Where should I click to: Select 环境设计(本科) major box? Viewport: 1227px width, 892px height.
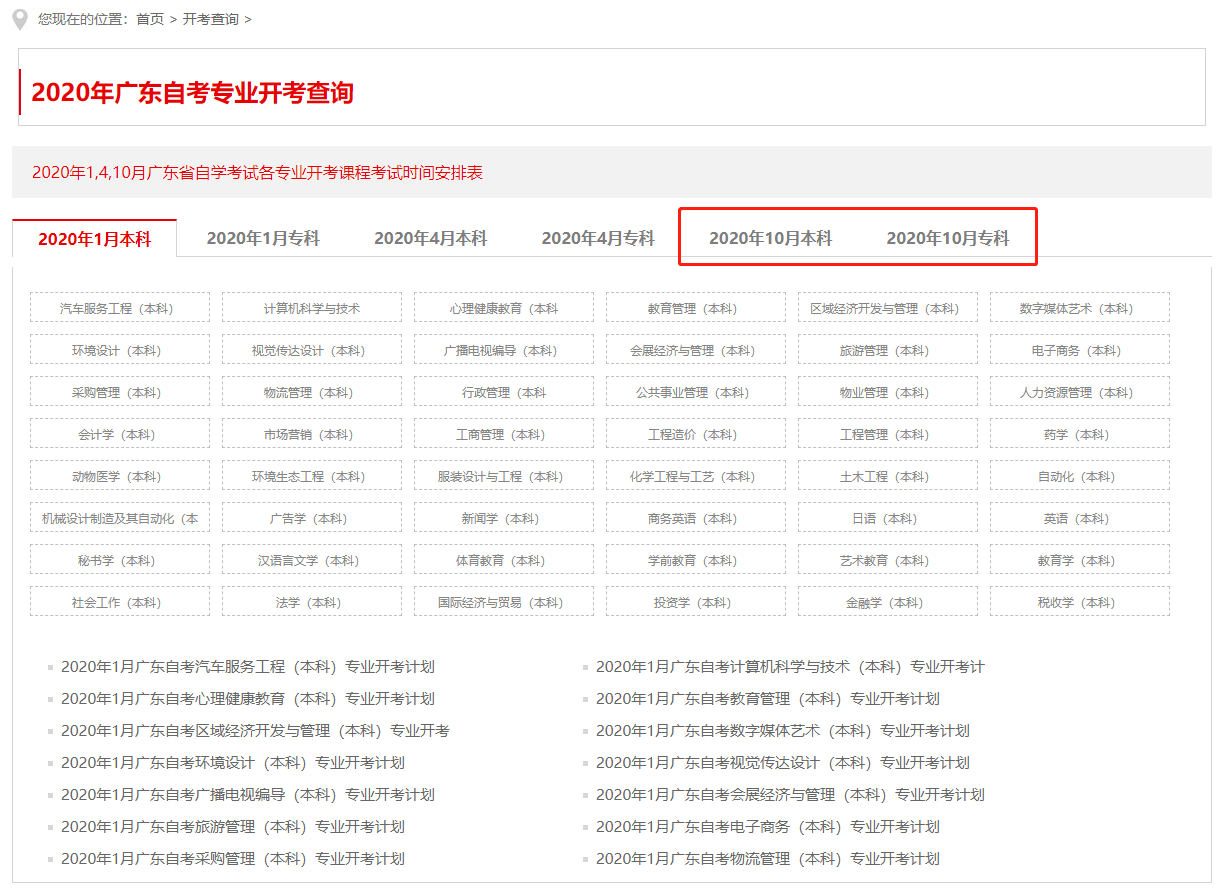pyautogui.click(x=120, y=350)
